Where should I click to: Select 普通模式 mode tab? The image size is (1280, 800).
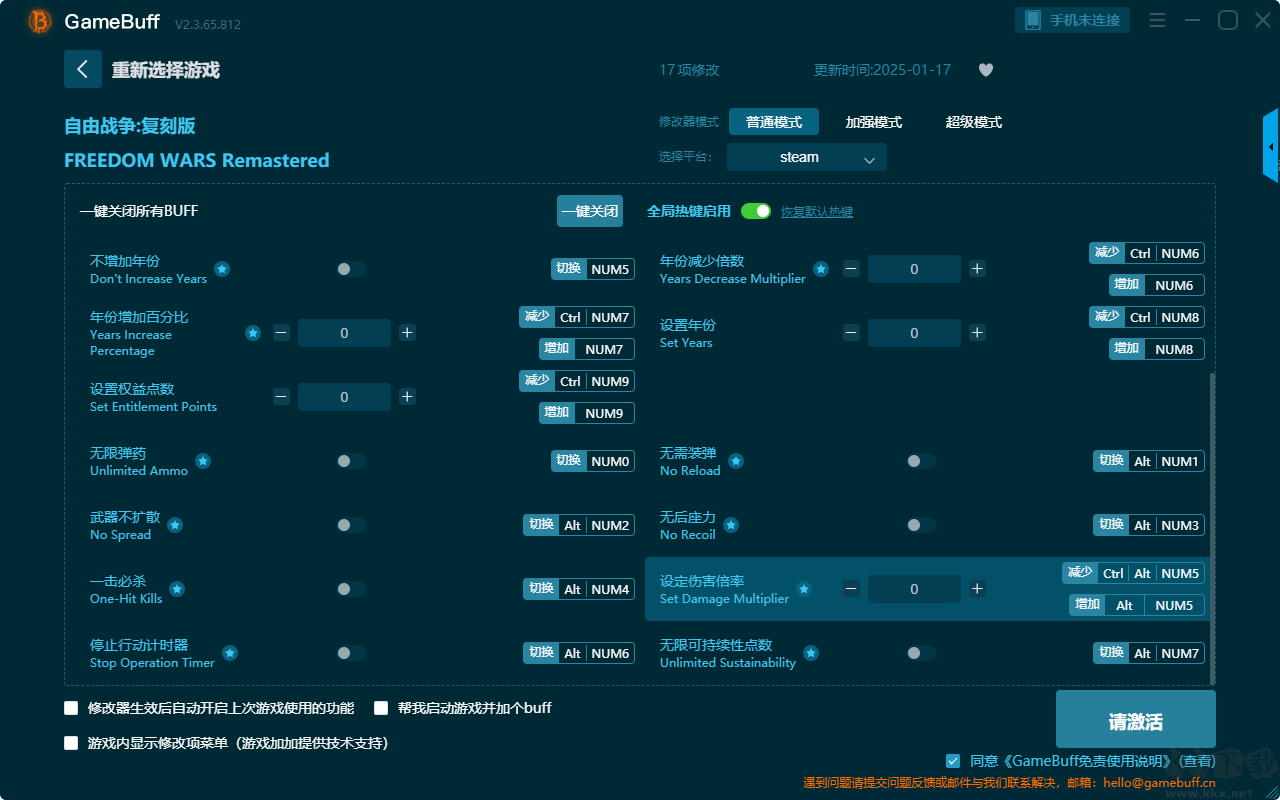click(774, 122)
